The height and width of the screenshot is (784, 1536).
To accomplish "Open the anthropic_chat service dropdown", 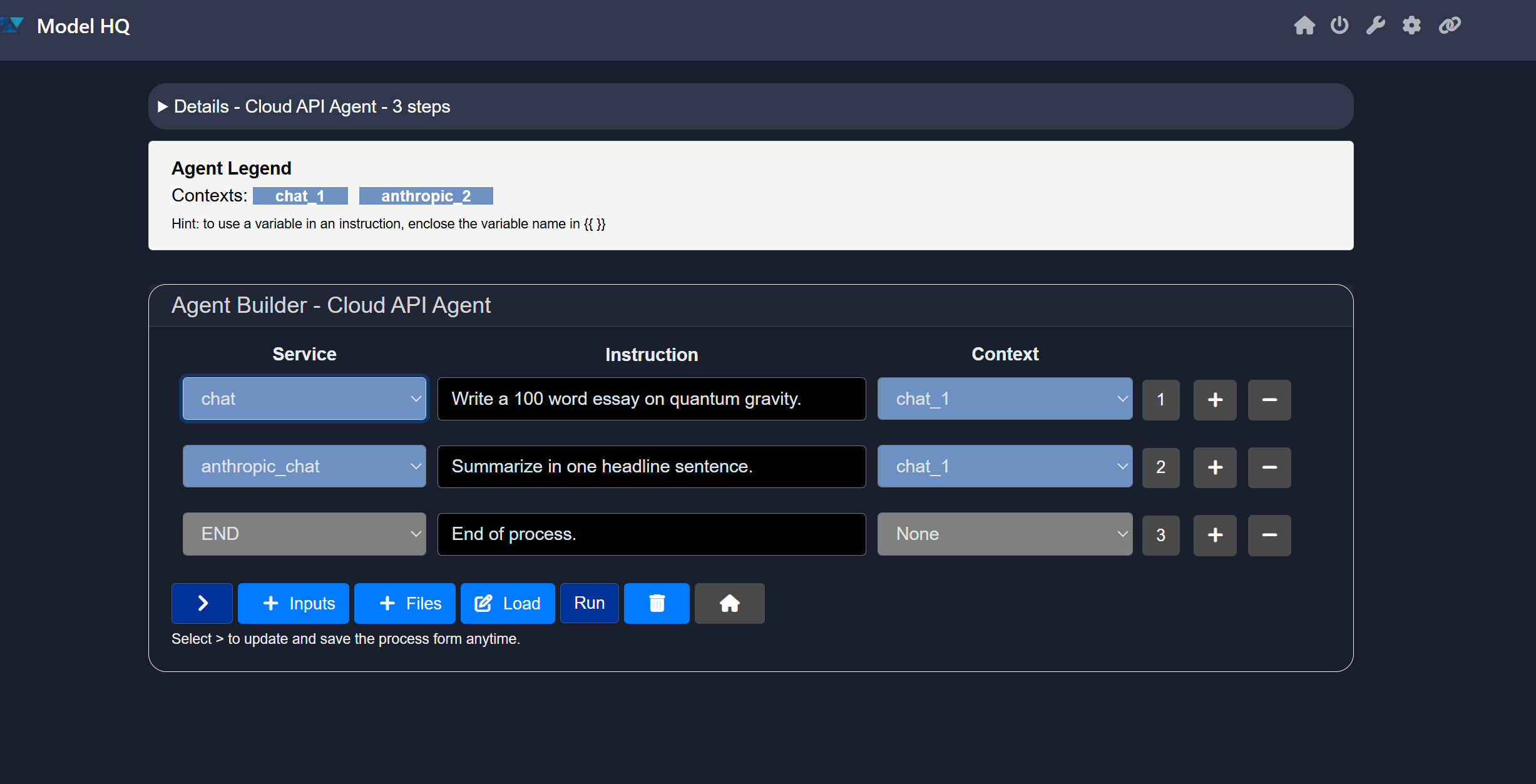I will coord(304,466).
